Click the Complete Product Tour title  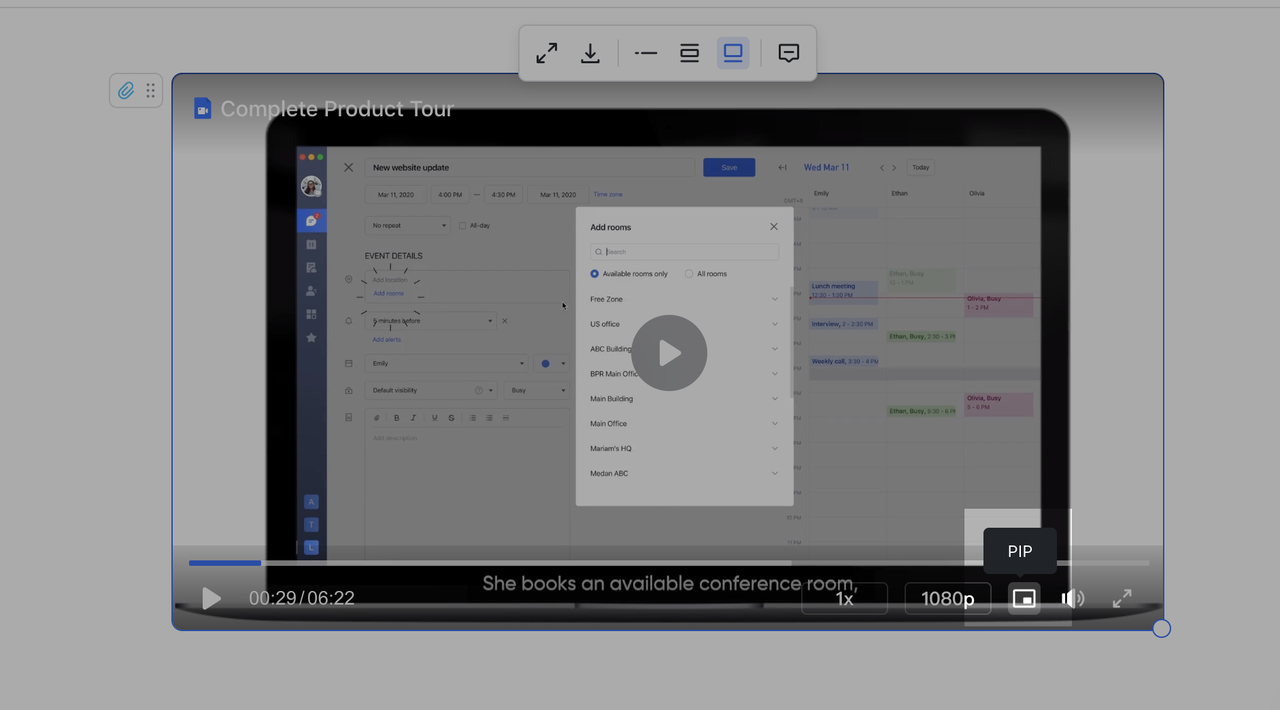(x=337, y=109)
